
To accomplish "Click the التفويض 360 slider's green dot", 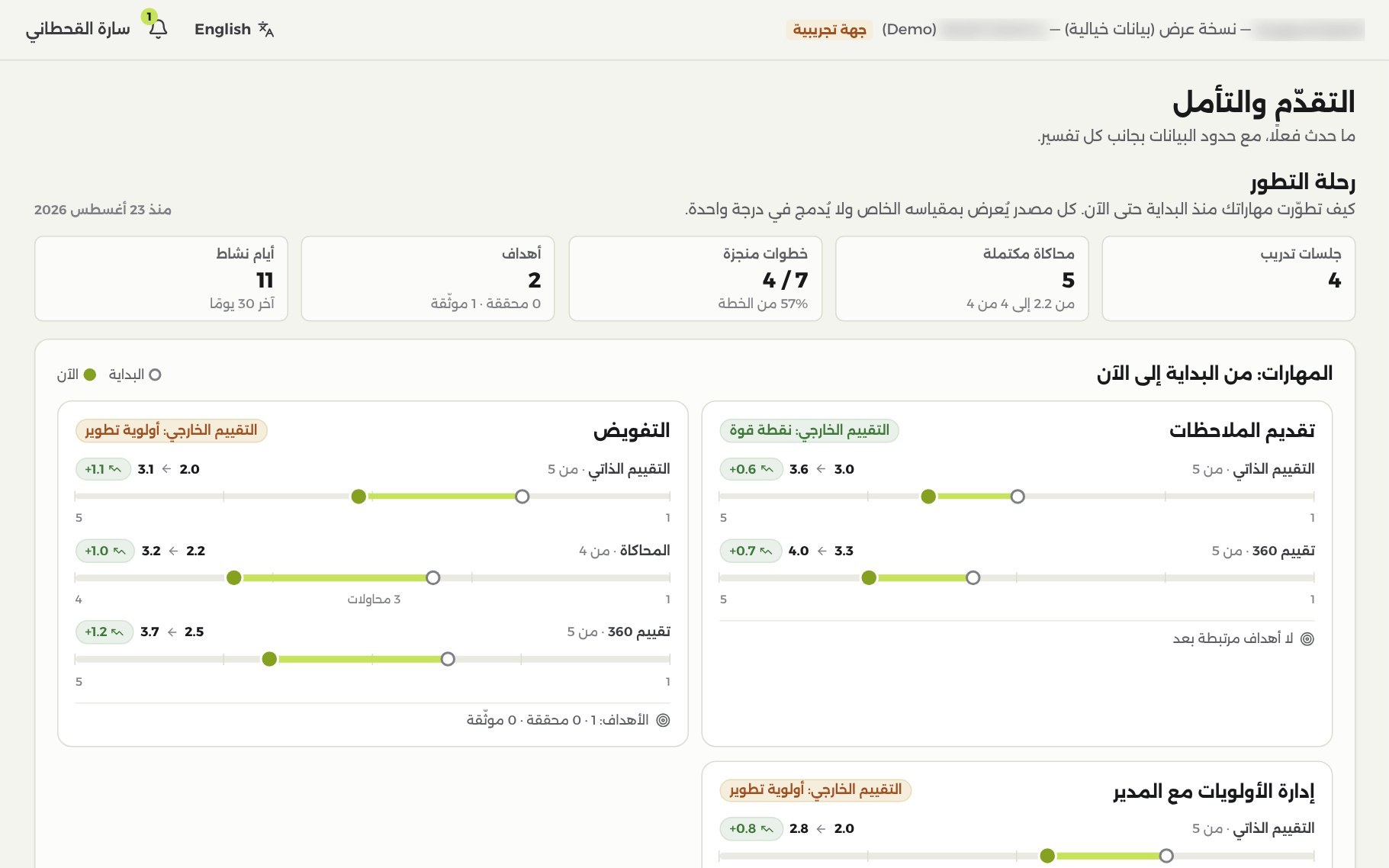I will click(x=269, y=659).
